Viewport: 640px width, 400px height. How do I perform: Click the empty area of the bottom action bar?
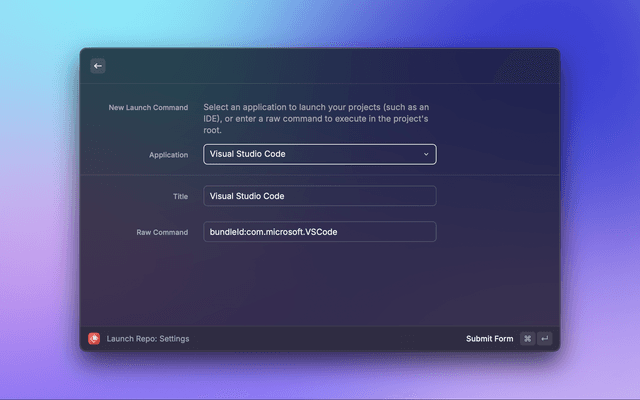330,339
